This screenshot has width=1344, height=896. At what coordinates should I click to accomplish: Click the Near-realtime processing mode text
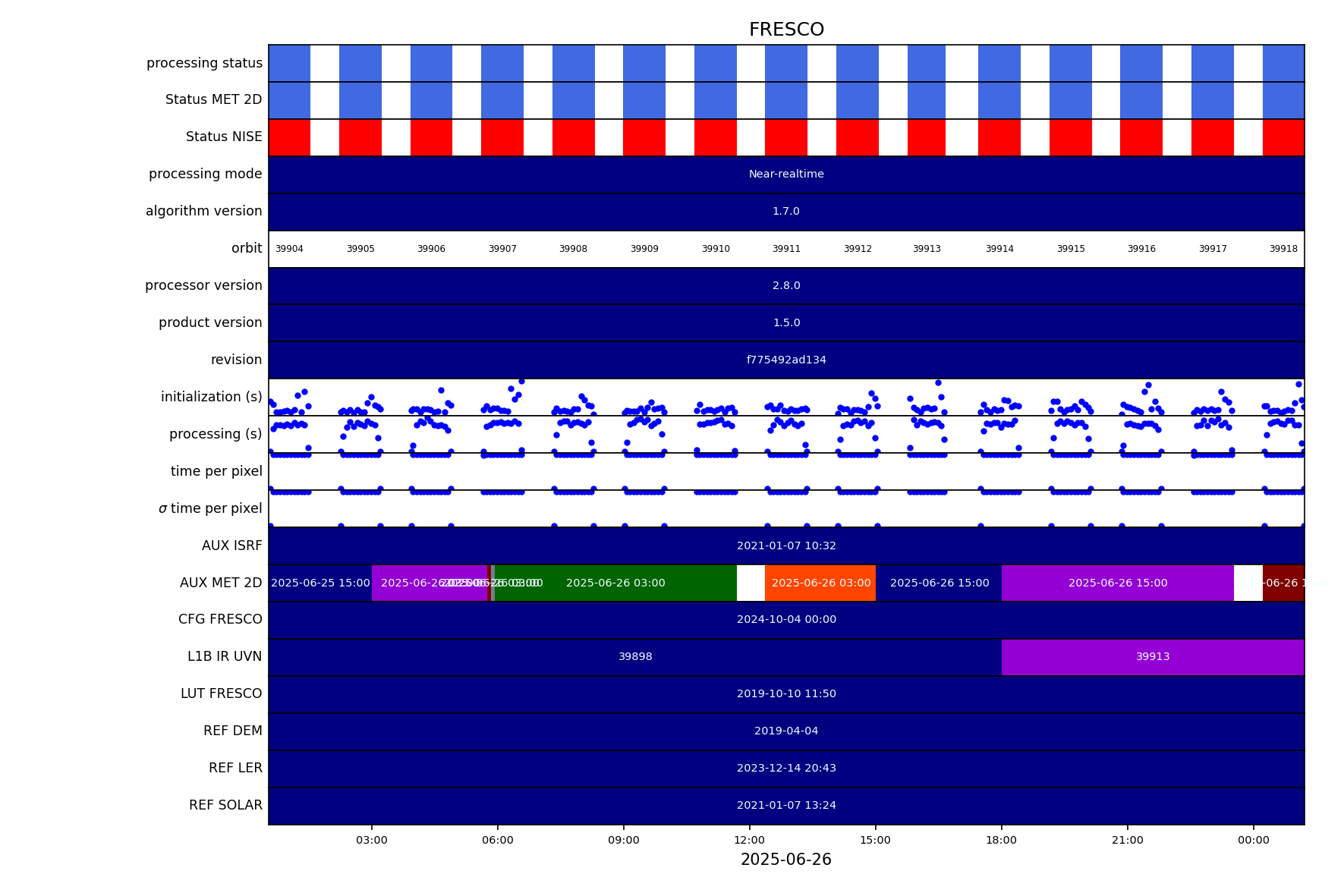[x=786, y=174]
